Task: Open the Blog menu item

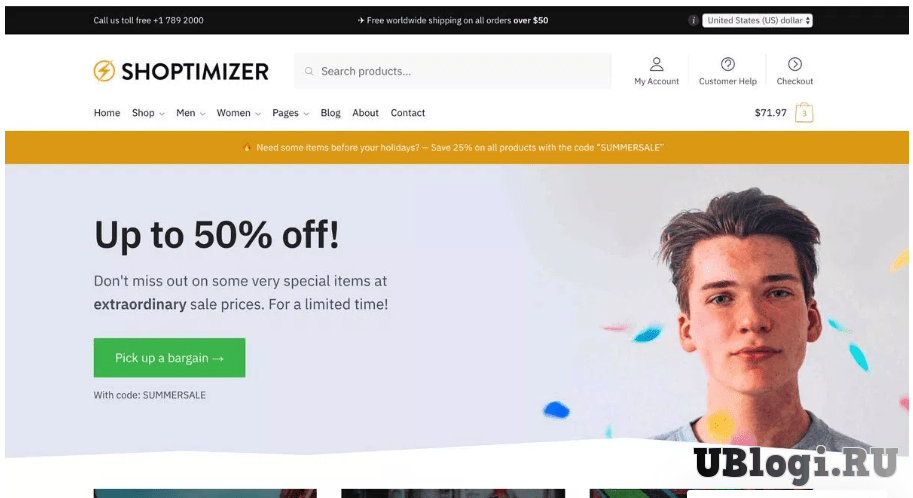Action: click(330, 113)
